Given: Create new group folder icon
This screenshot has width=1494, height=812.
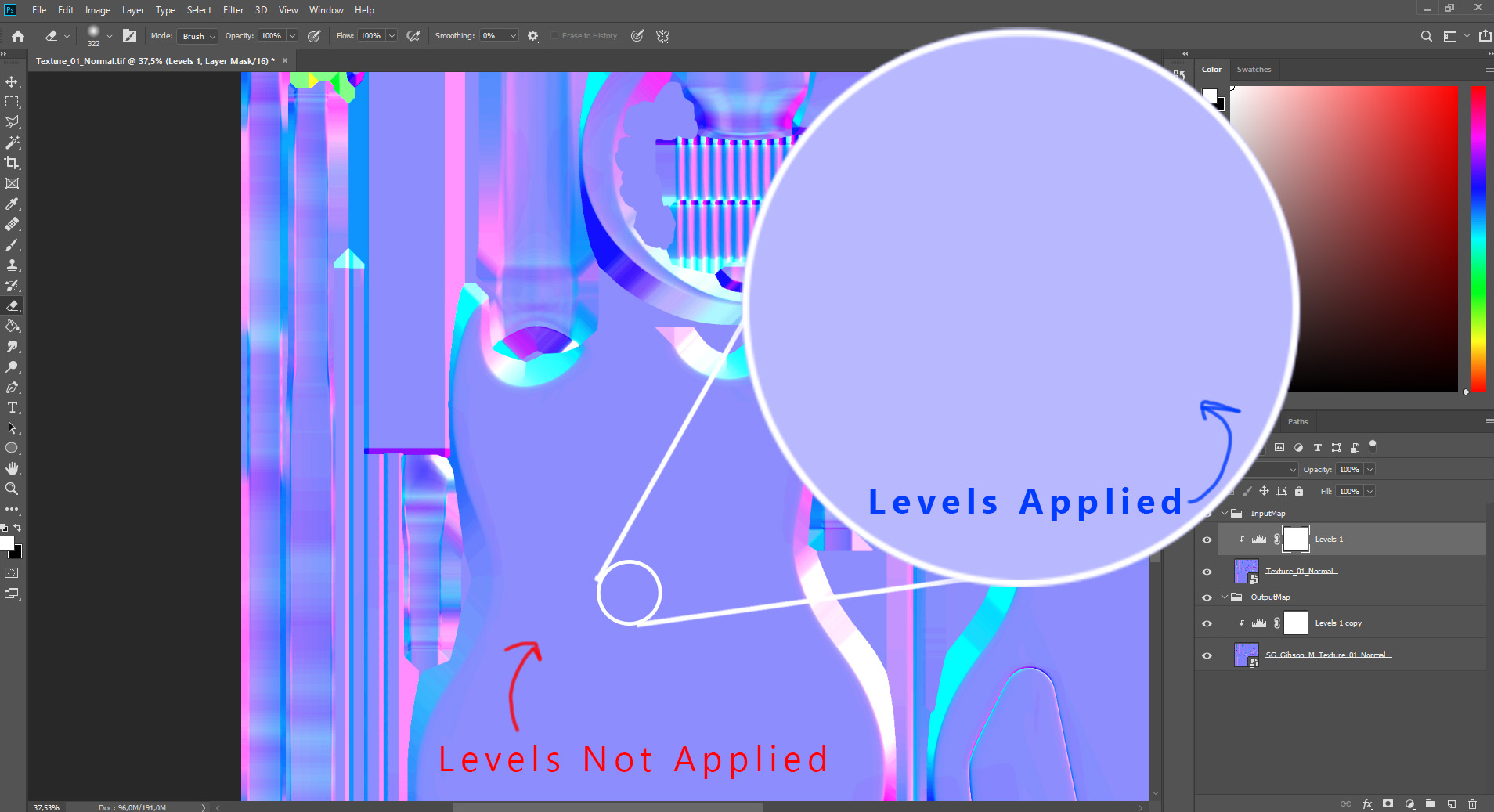Looking at the screenshot, I should tap(1431, 804).
